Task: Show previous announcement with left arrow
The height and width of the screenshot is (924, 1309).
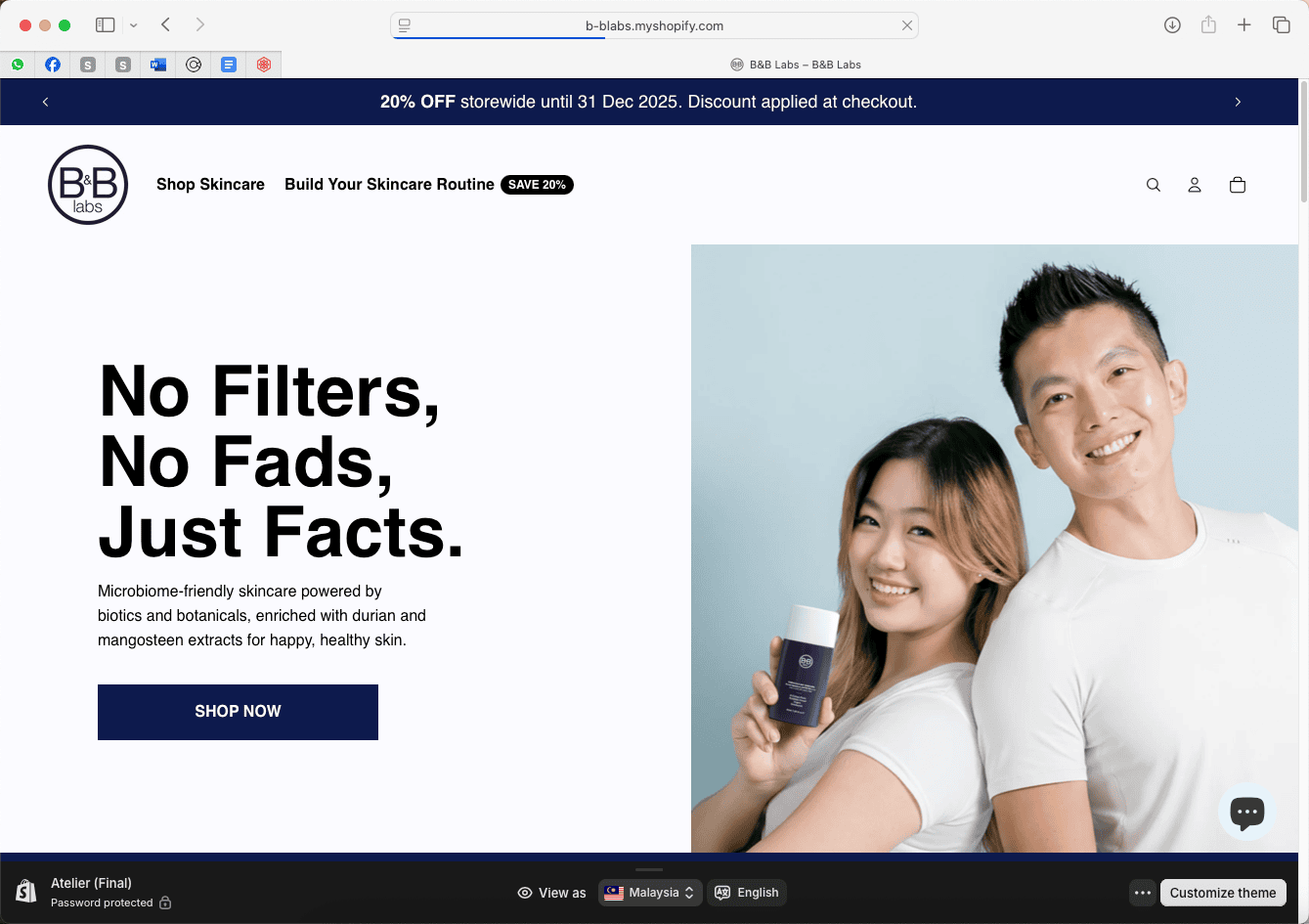Action: [45, 102]
